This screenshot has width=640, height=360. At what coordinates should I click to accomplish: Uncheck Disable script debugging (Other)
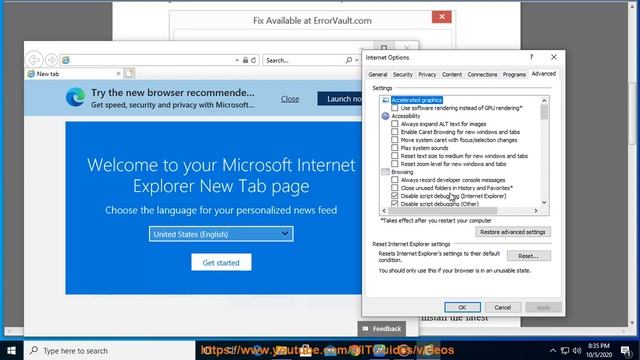[x=394, y=203]
